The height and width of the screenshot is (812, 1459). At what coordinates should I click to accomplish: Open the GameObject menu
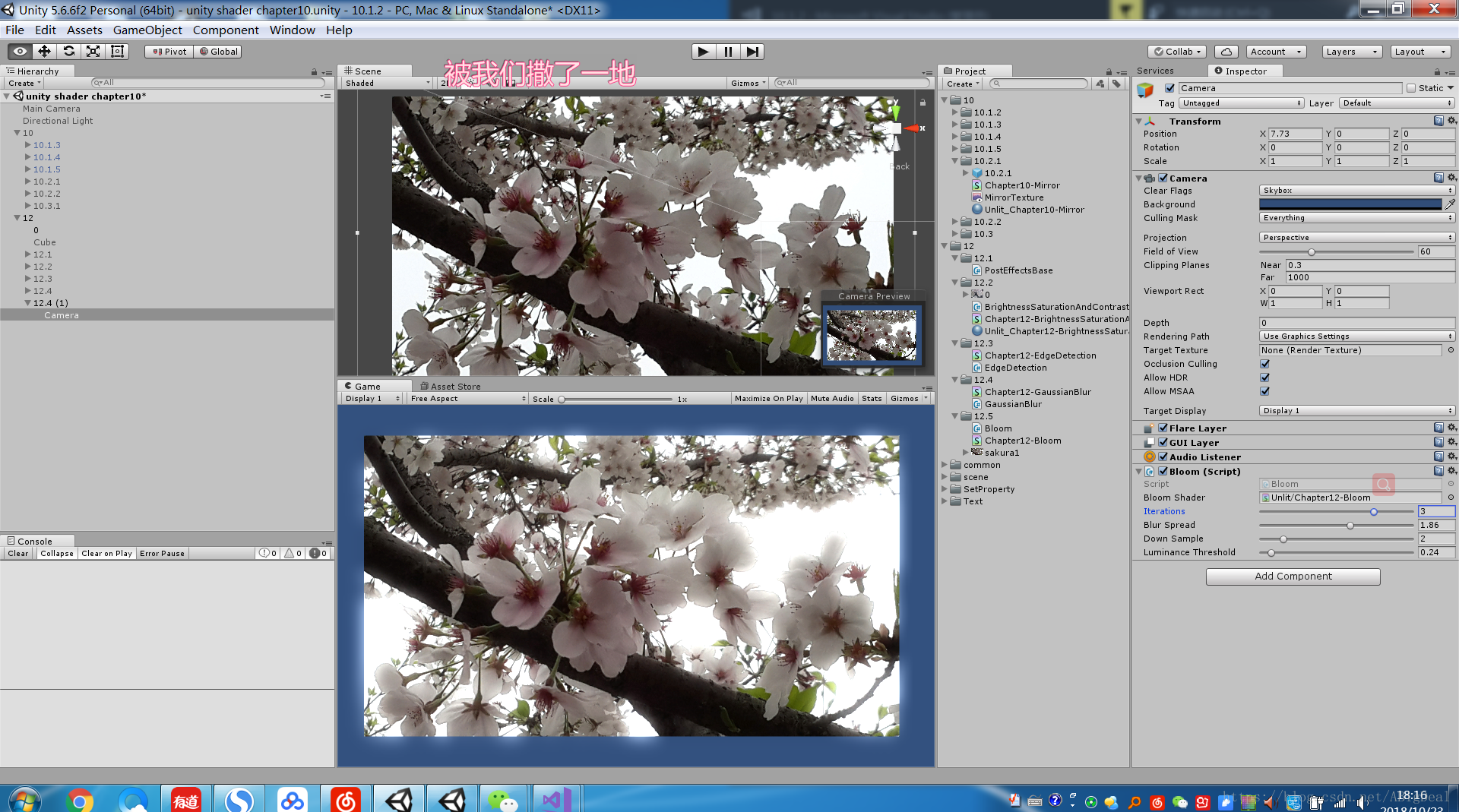click(147, 30)
